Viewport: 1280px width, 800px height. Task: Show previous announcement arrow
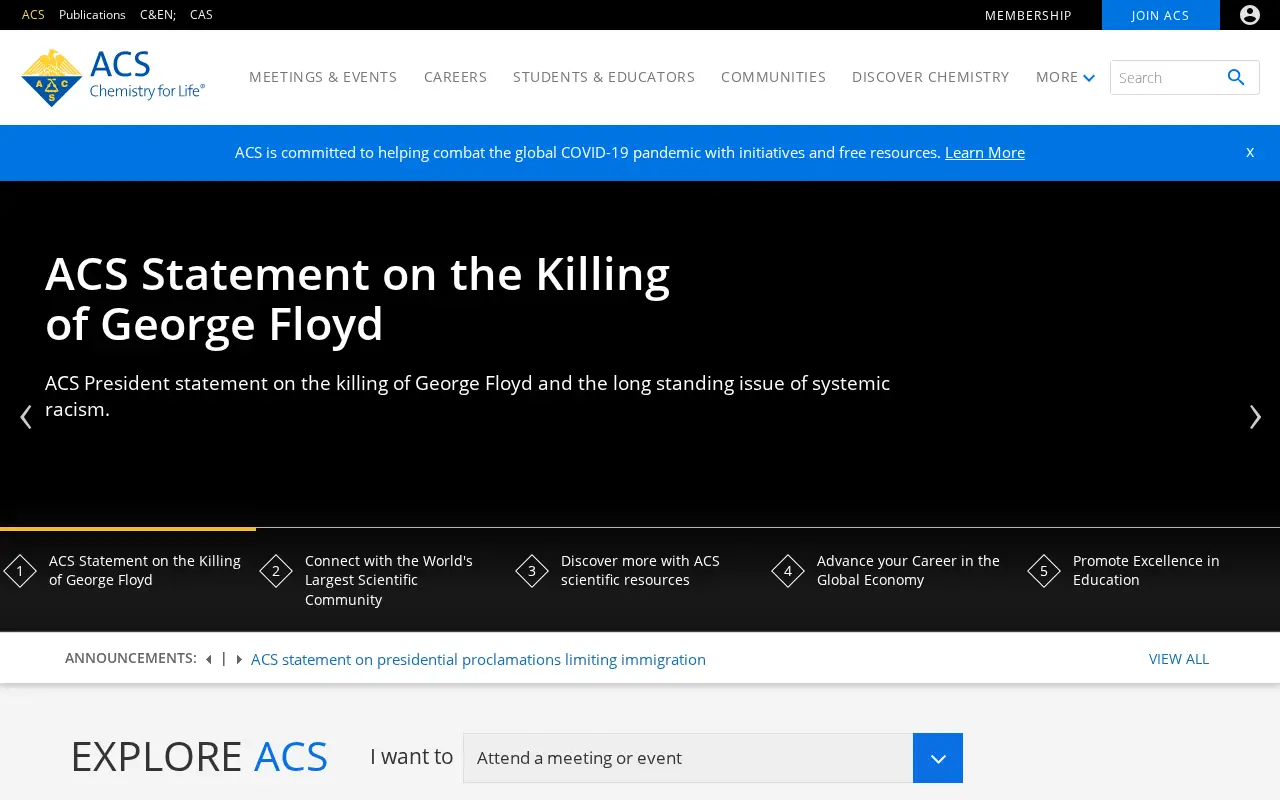click(208, 659)
